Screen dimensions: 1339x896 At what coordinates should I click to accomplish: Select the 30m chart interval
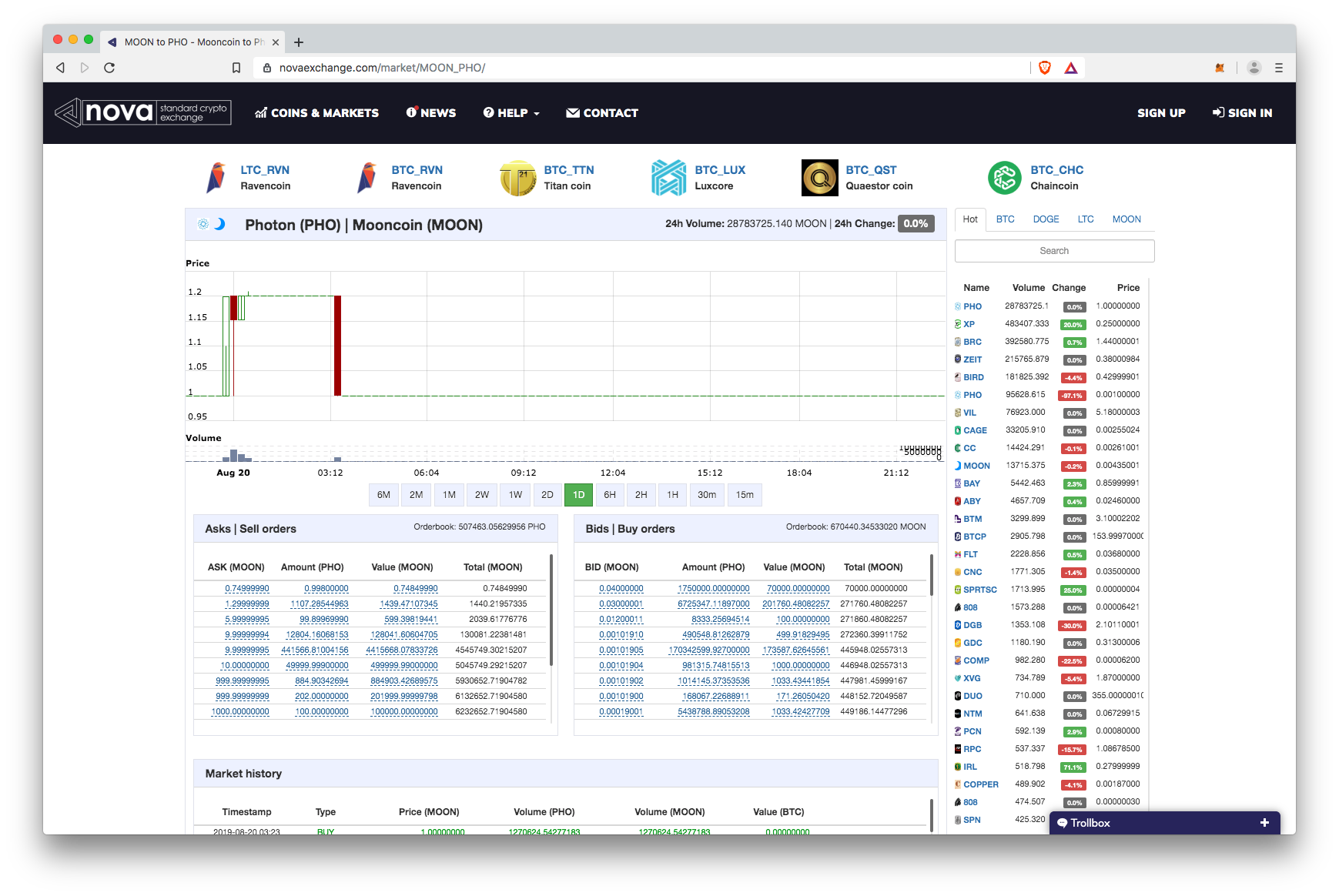pyautogui.click(x=707, y=495)
